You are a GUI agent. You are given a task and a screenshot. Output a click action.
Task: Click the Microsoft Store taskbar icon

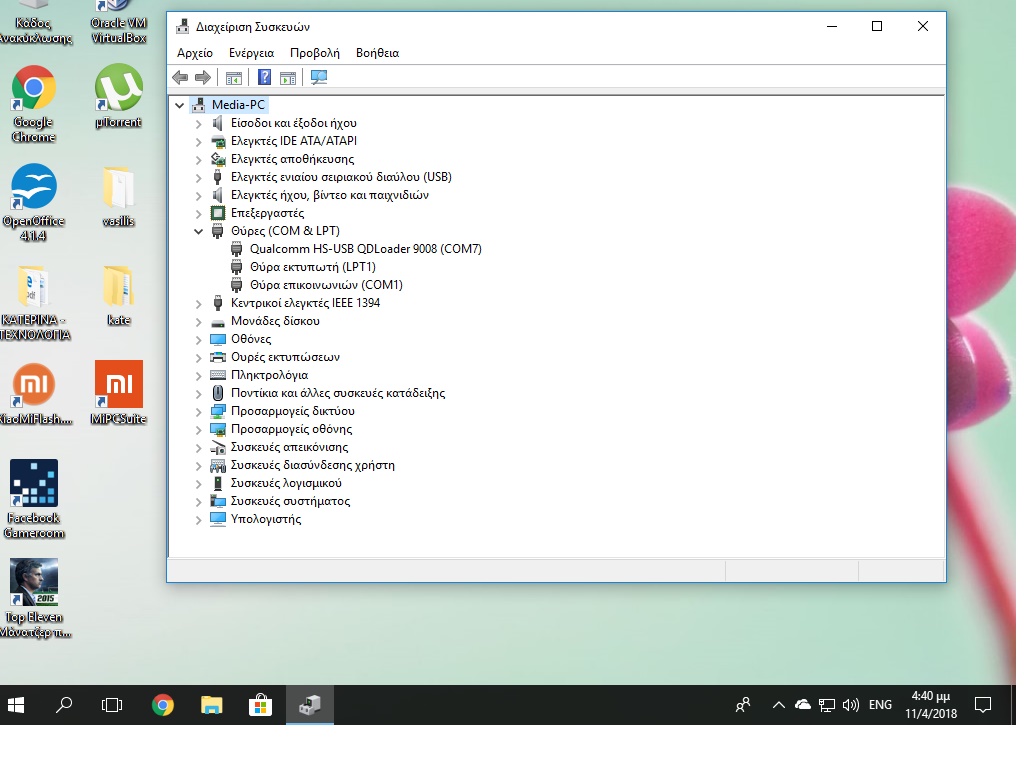[260, 705]
